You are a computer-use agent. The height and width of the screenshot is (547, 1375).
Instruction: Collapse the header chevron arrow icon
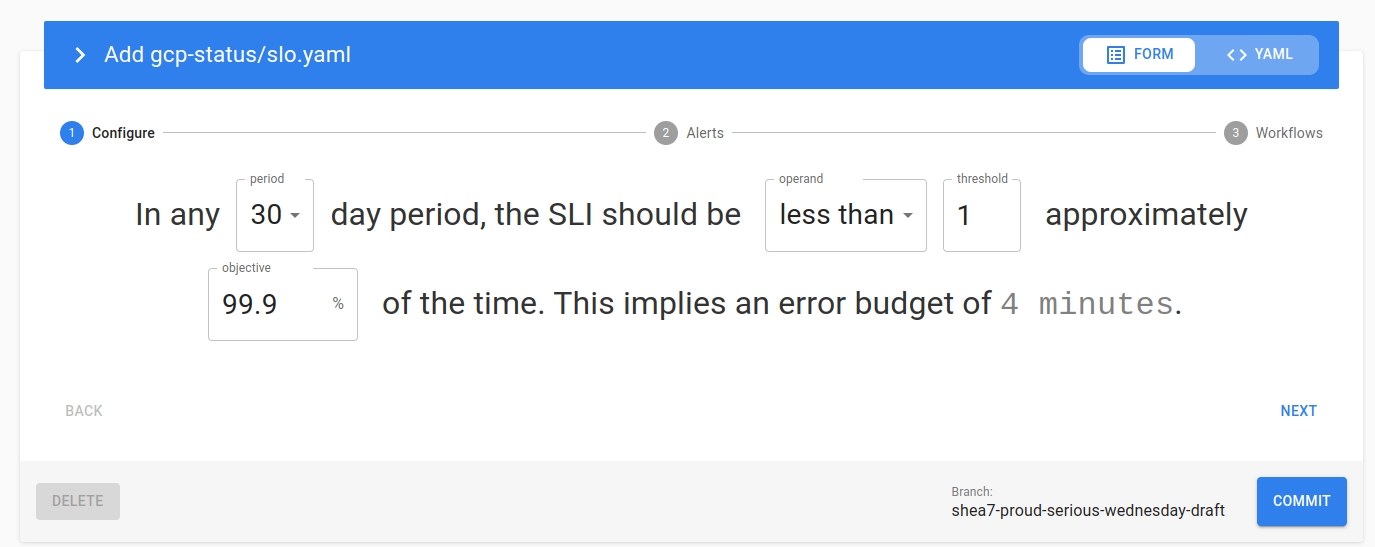coord(80,55)
